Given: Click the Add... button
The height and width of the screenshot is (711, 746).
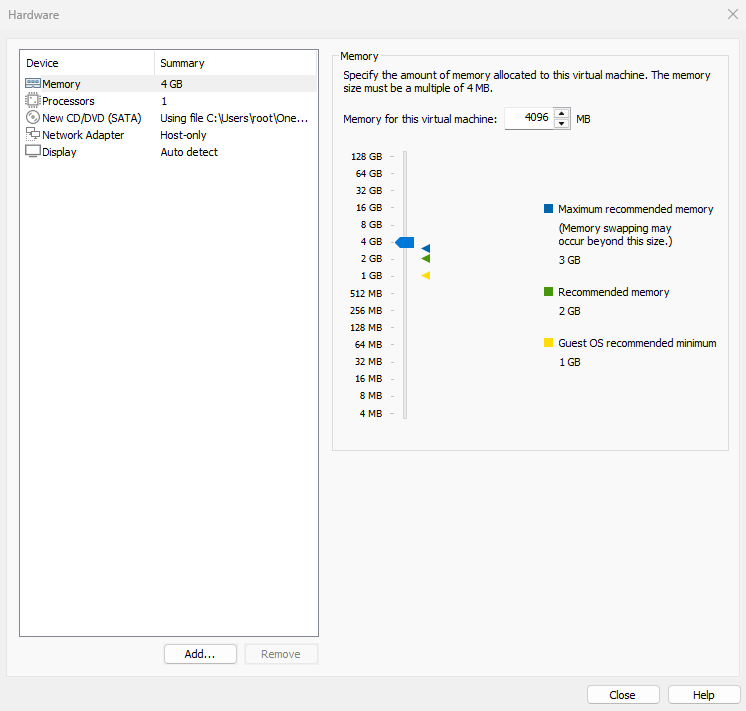Looking at the screenshot, I should point(200,654).
